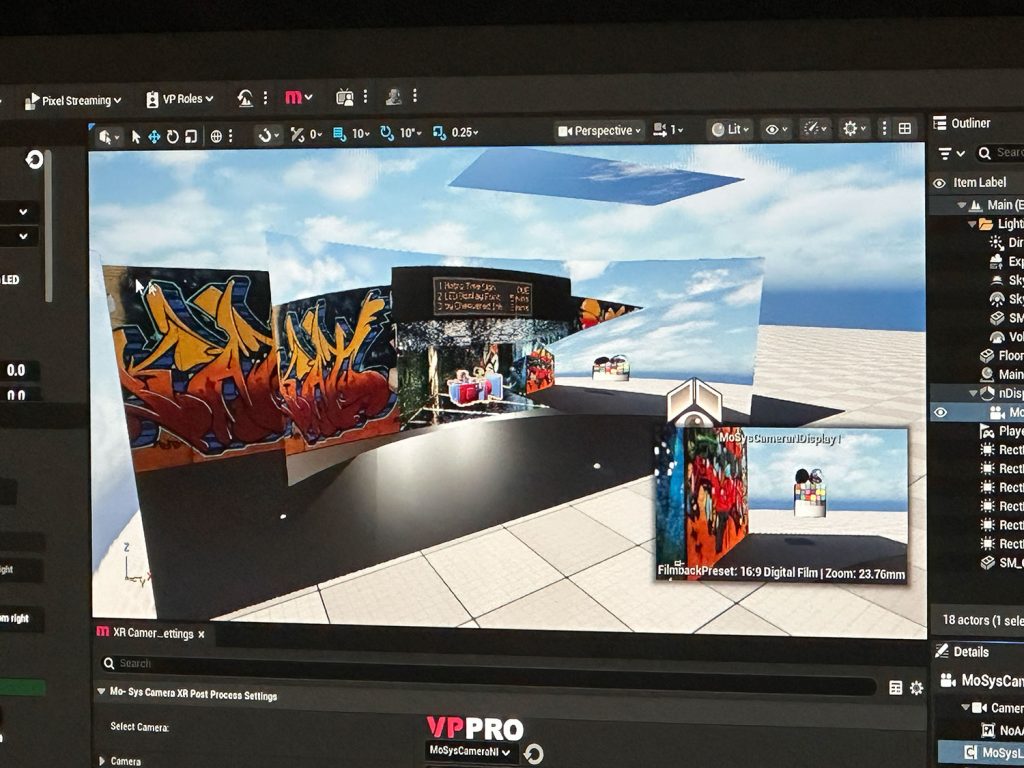Screen dimensions: 1024x768
Task: Toggle surface snapping magnet icon
Action: click(266, 134)
